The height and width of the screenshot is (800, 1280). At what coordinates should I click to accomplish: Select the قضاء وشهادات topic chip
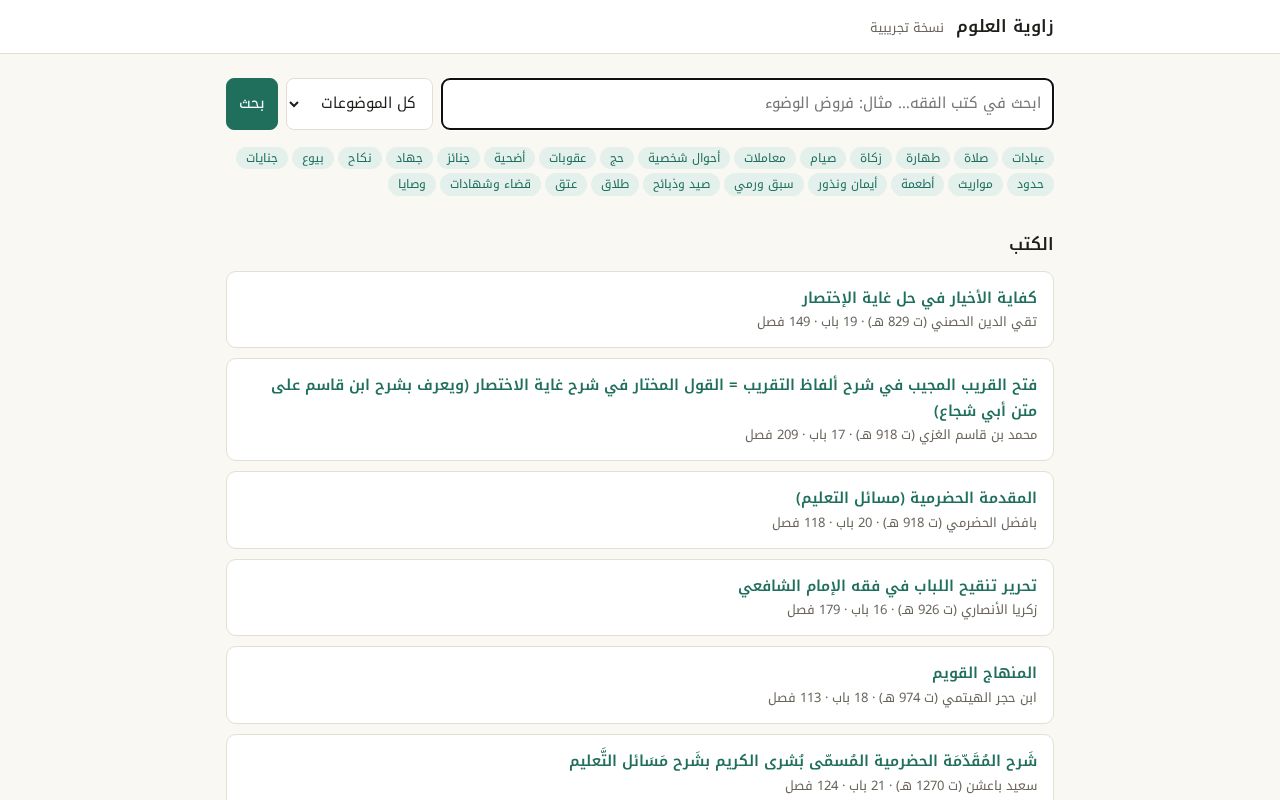[x=490, y=184]
